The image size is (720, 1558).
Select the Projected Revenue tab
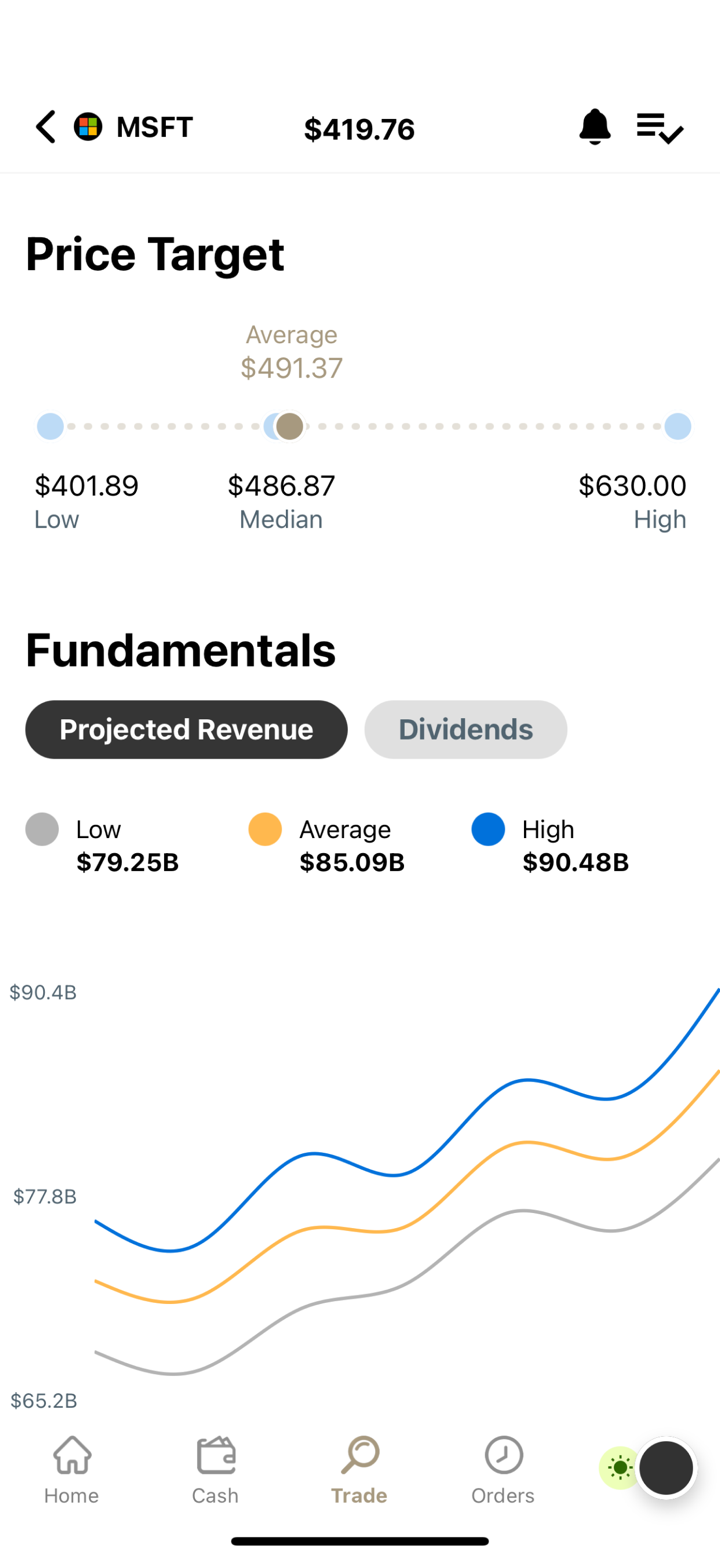[x=186, y=730]
